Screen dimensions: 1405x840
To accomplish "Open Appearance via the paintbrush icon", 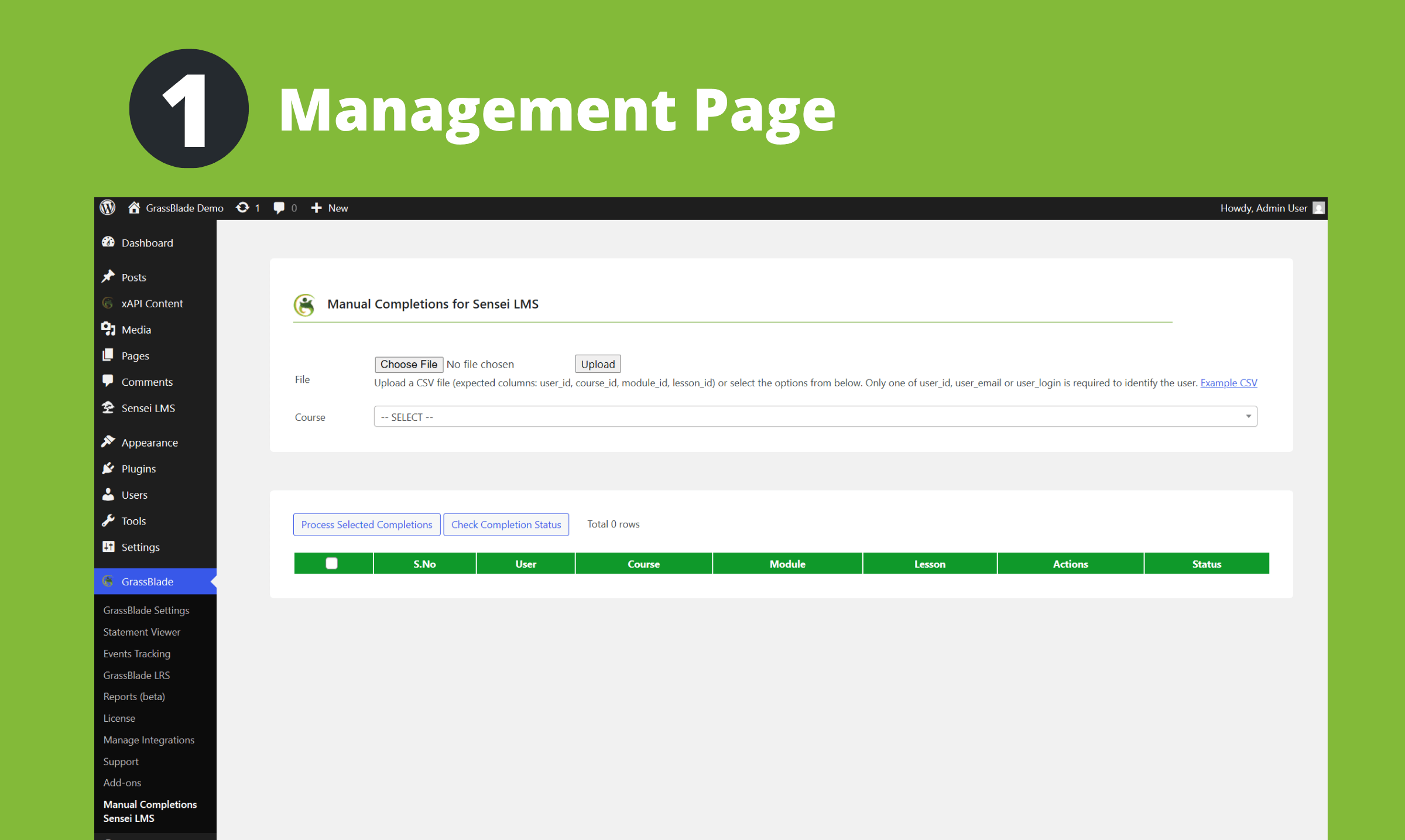I will 109,442.
